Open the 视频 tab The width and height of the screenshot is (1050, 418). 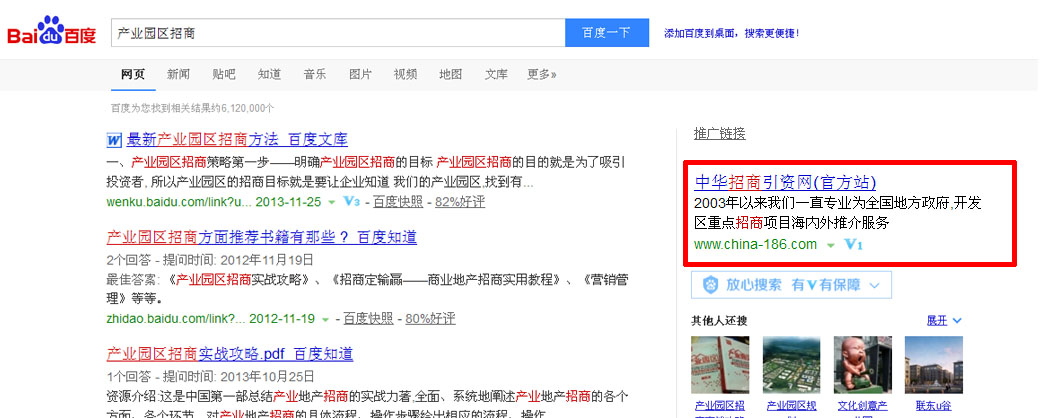(405, 74)
